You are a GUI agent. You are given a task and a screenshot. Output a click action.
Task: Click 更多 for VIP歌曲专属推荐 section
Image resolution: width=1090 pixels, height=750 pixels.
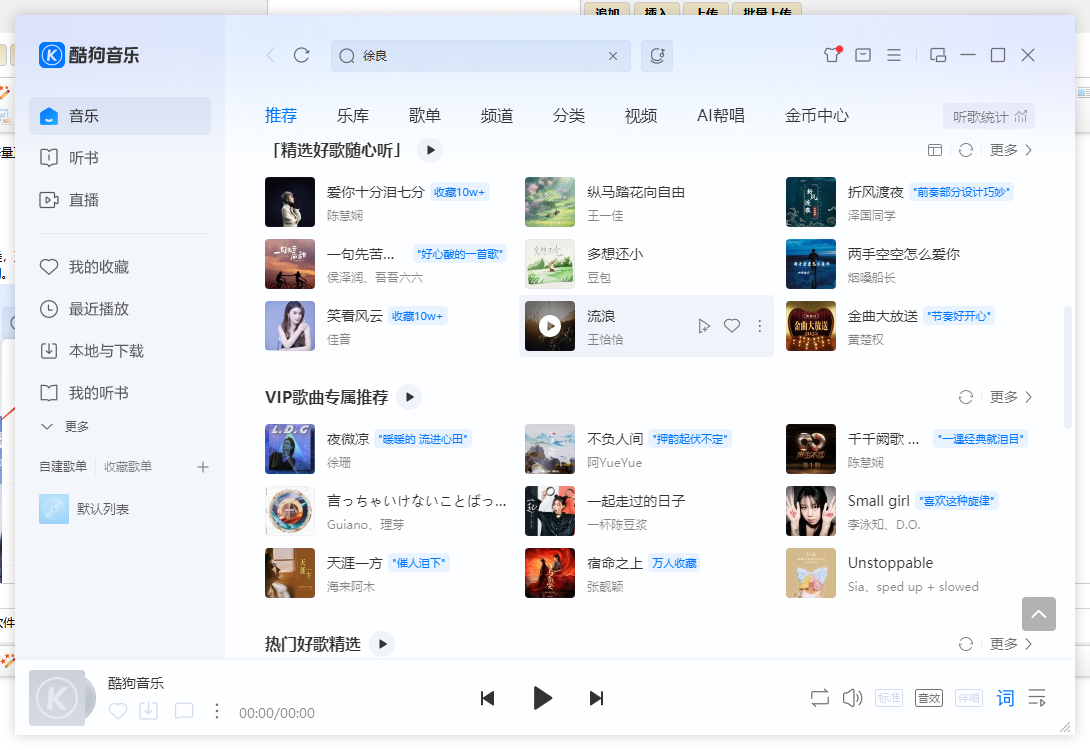(x=1011, y=397)
